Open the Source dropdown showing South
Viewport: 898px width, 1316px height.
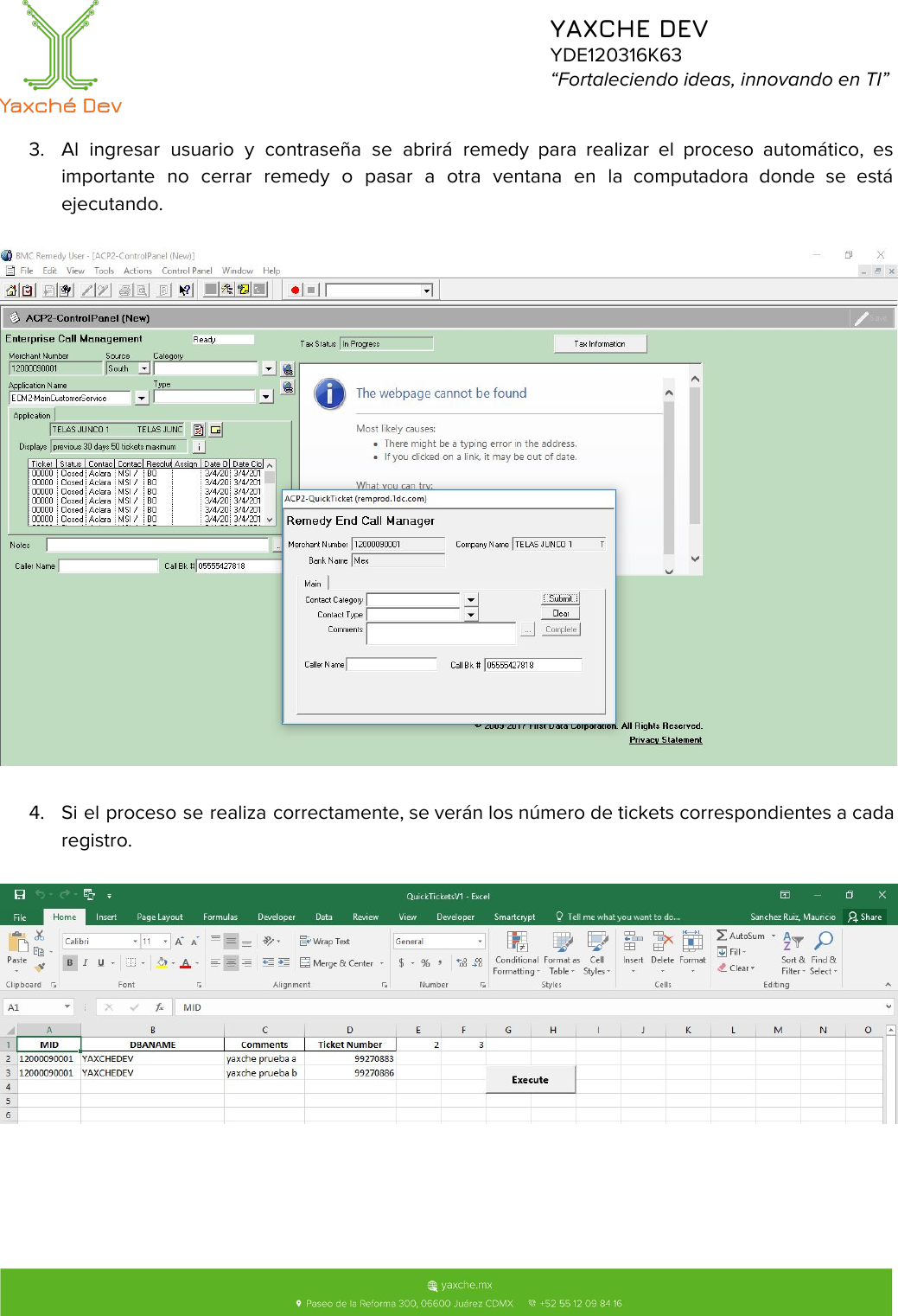144,368
